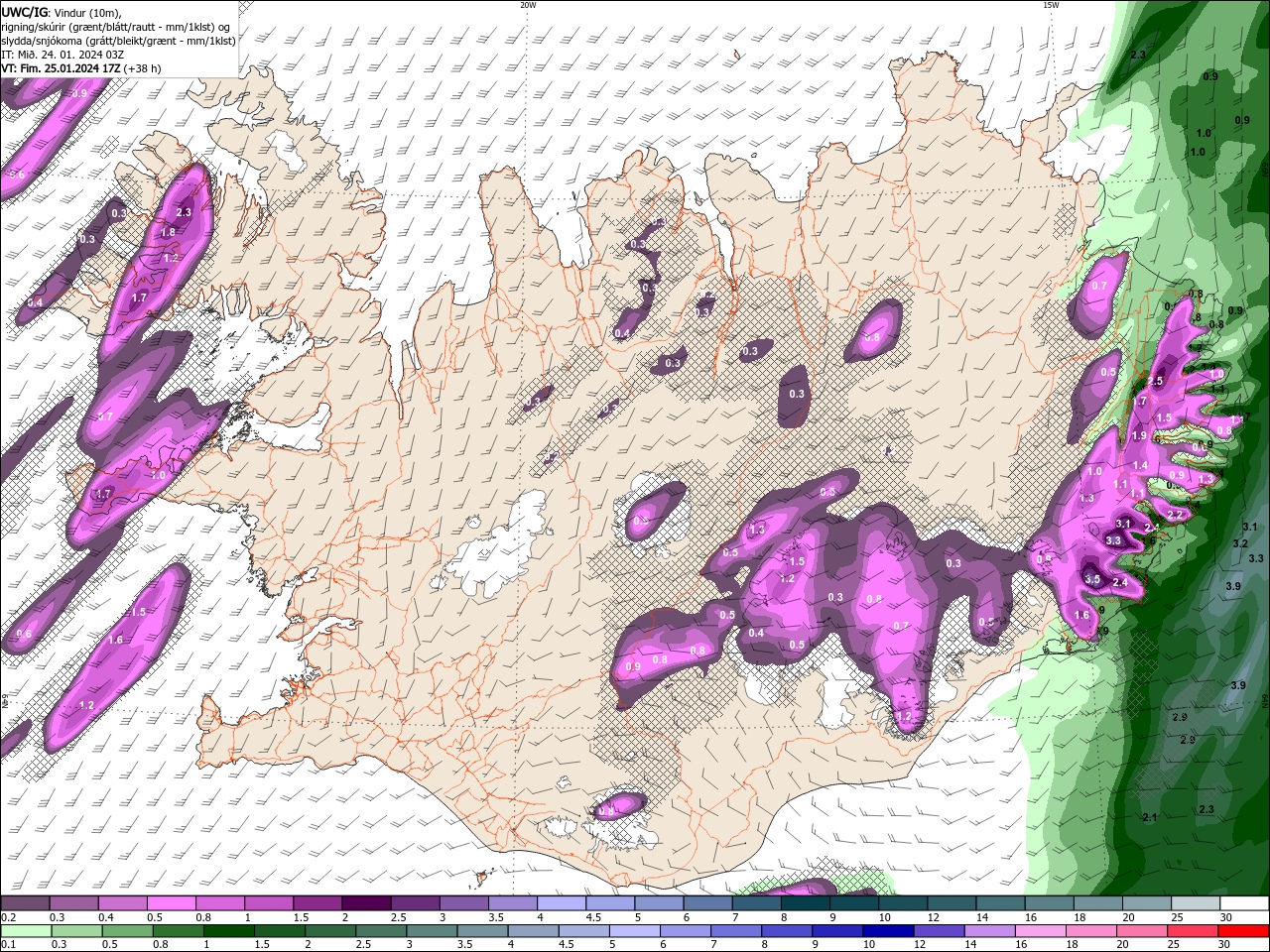Click the palest green swatch after 0.1 on rain scale

[x=25, y=931]
